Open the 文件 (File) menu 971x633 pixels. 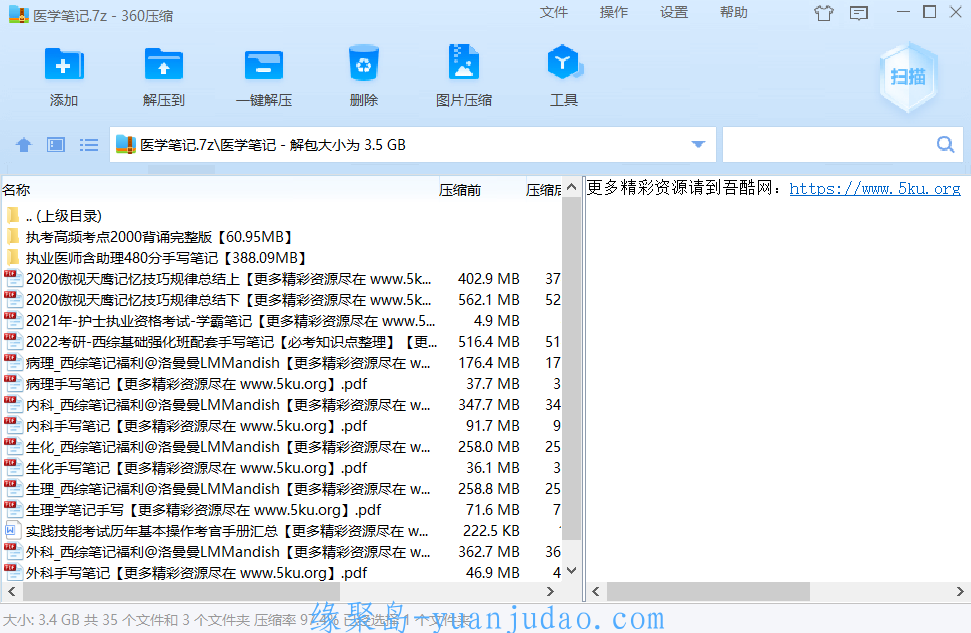click(x=554, y=13)
